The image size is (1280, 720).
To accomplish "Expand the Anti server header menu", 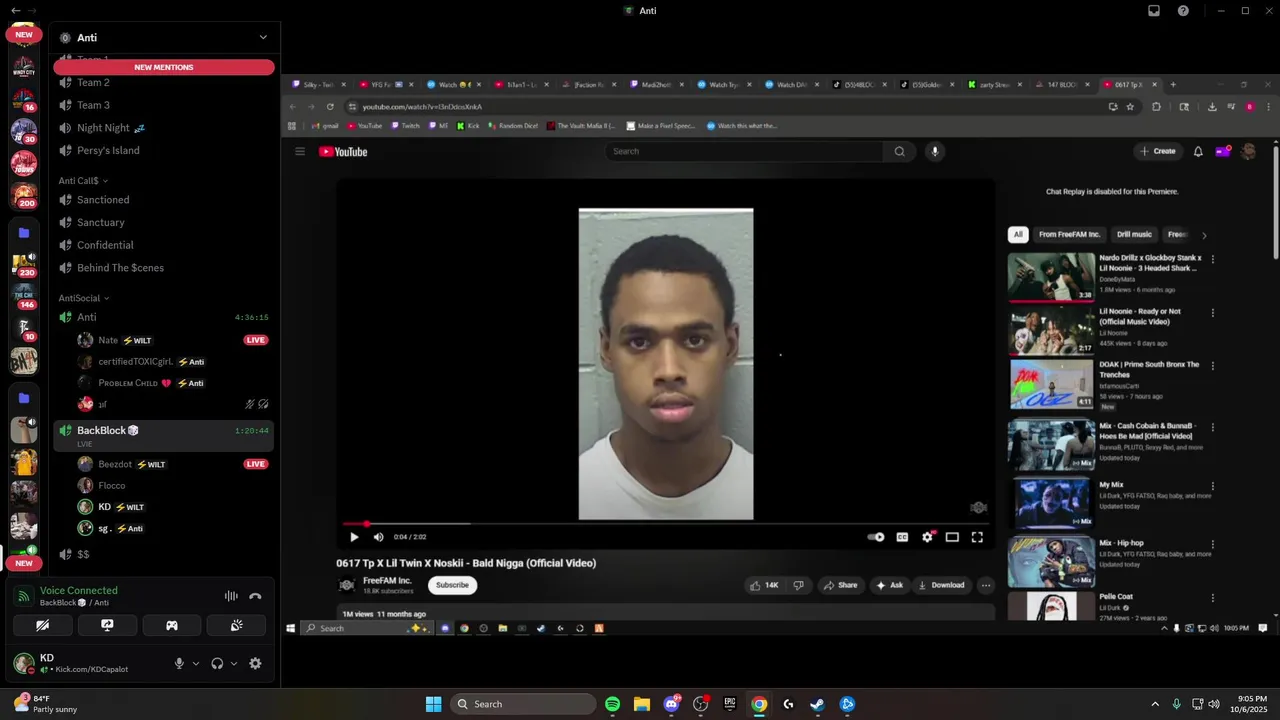I will tap(263, 37).
